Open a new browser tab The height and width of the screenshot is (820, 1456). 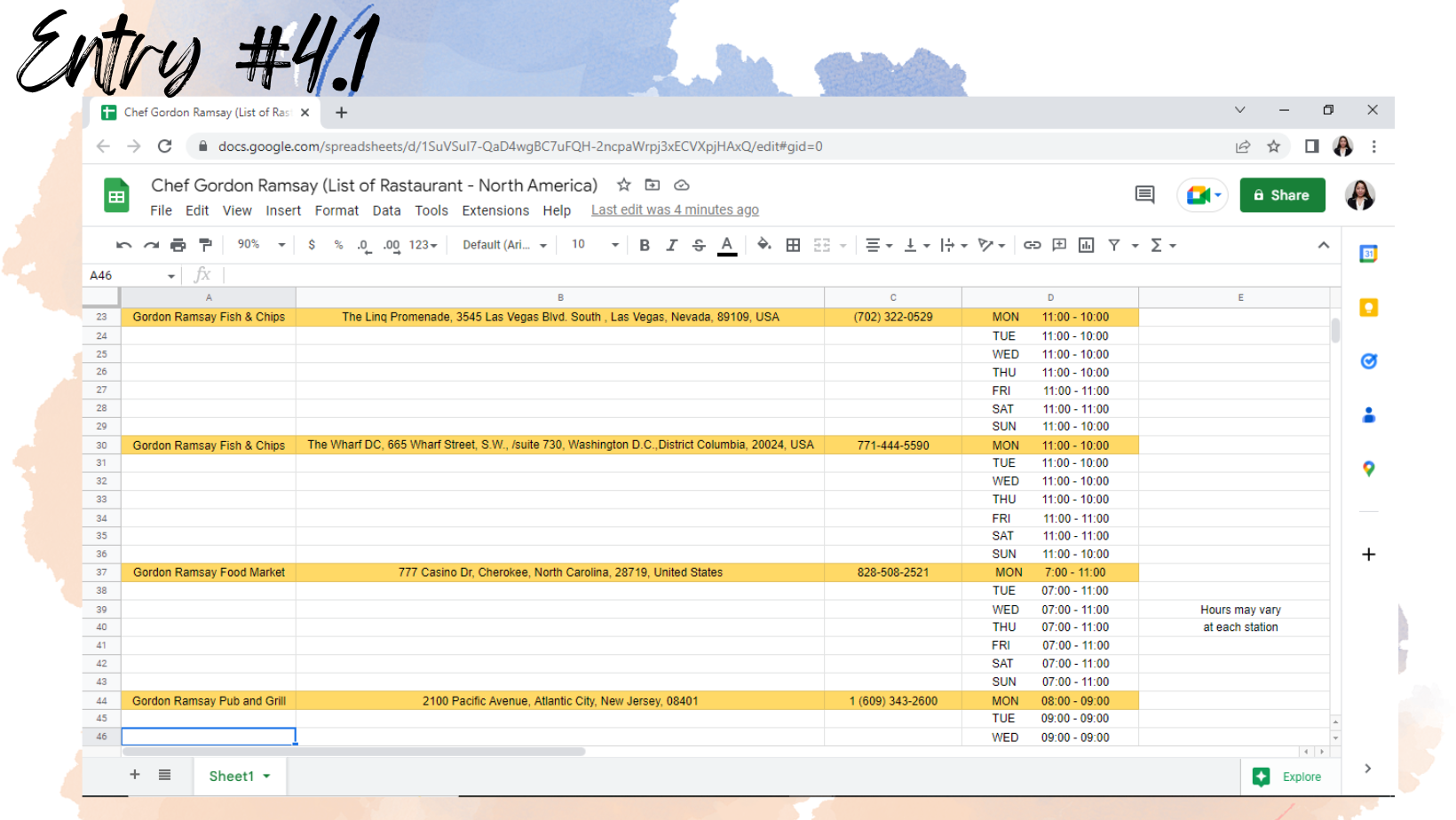tap(341, 113)
